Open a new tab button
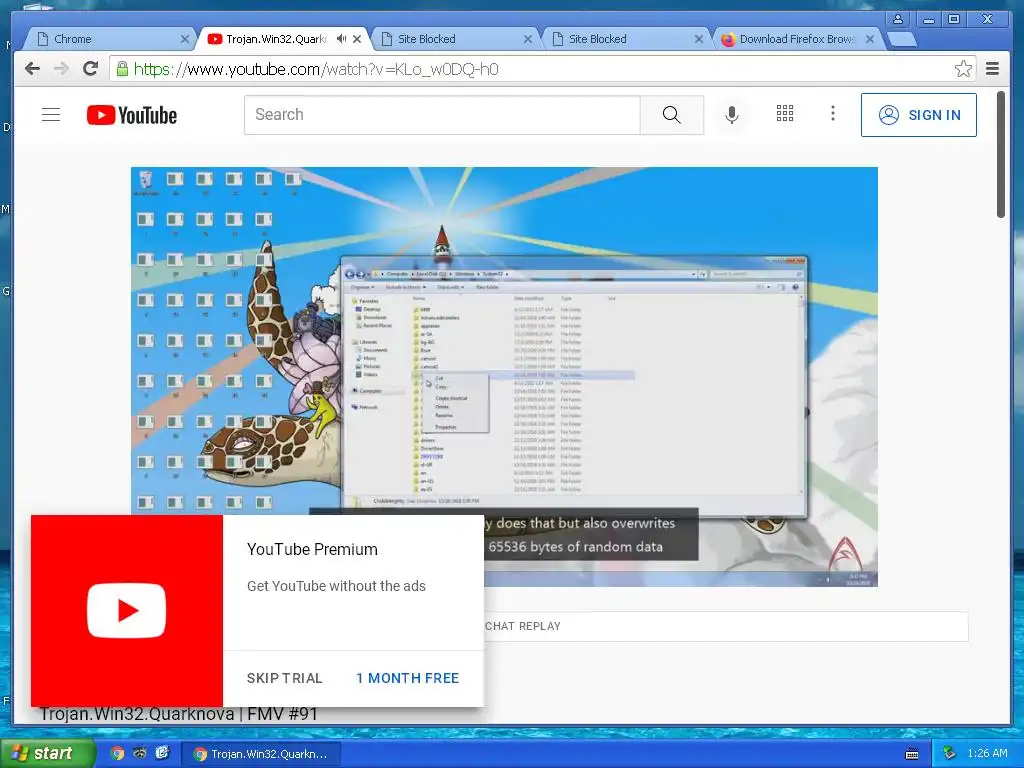The image size is (1024, 768). click(902, 40)
